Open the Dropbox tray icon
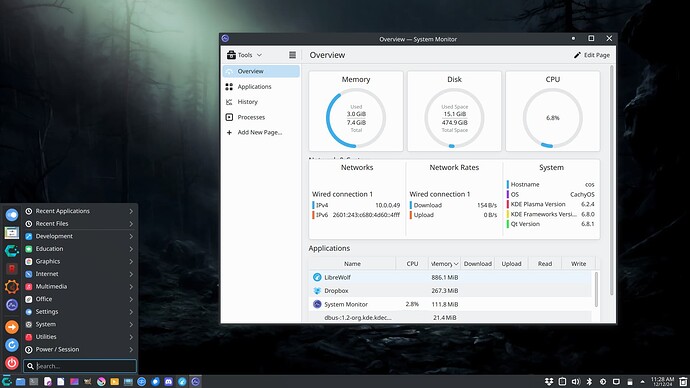Viewport: 690px width, 388px height. pos(549,381)
